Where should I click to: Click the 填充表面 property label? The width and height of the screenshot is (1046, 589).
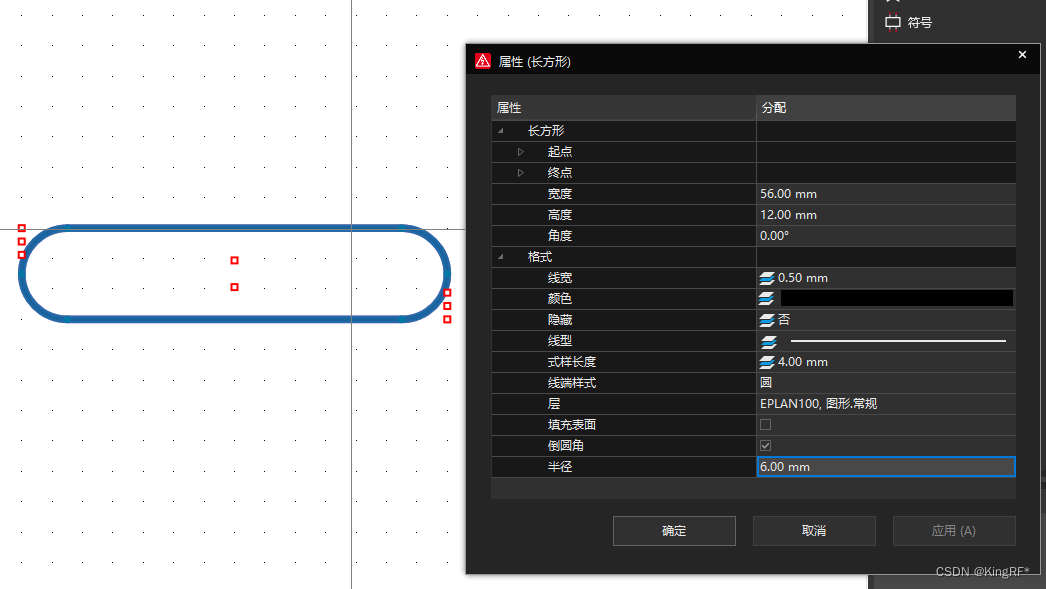(x=572, y=425)
